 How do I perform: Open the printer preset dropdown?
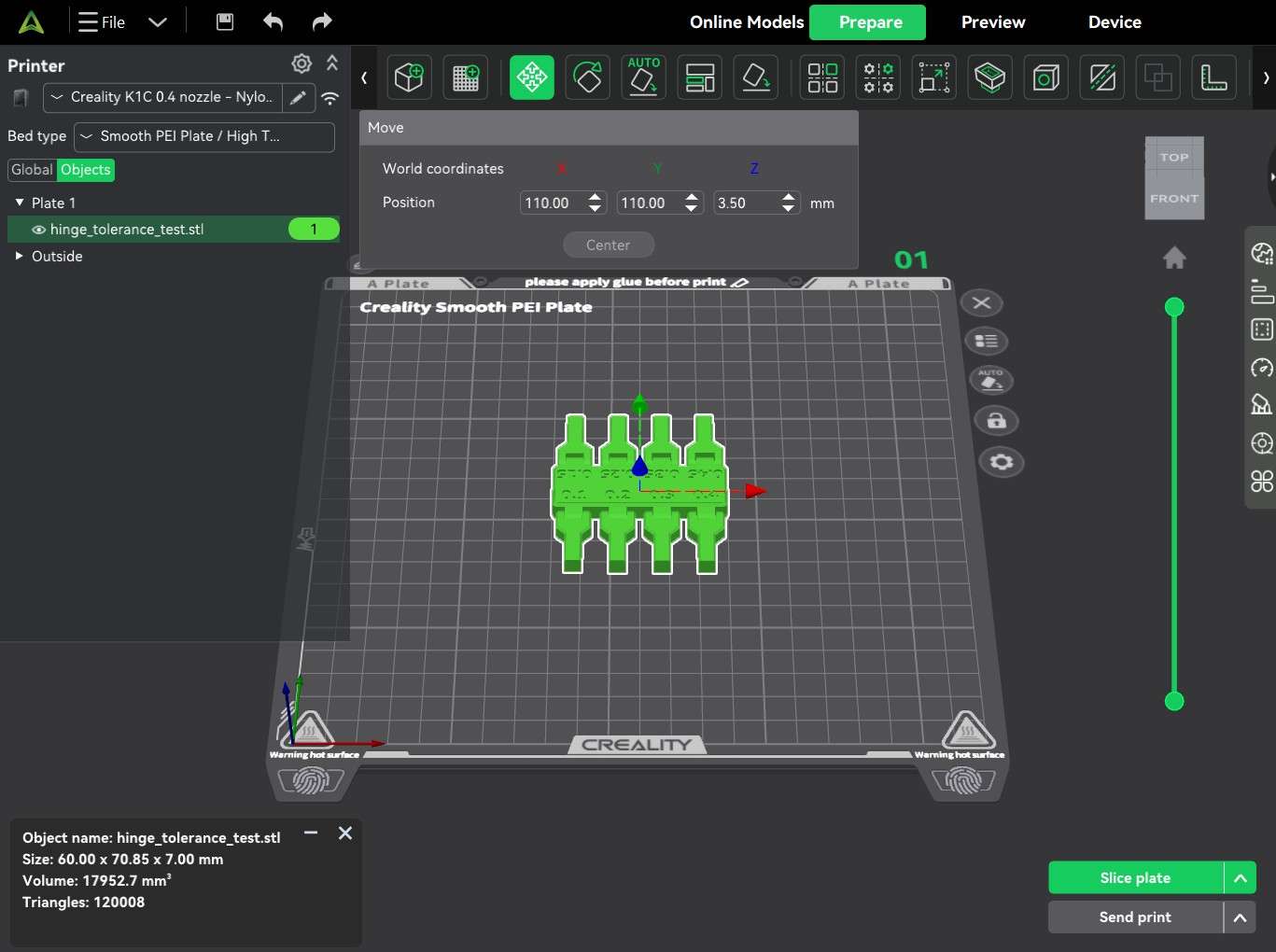pyautogui.click(x=162, y=97)
